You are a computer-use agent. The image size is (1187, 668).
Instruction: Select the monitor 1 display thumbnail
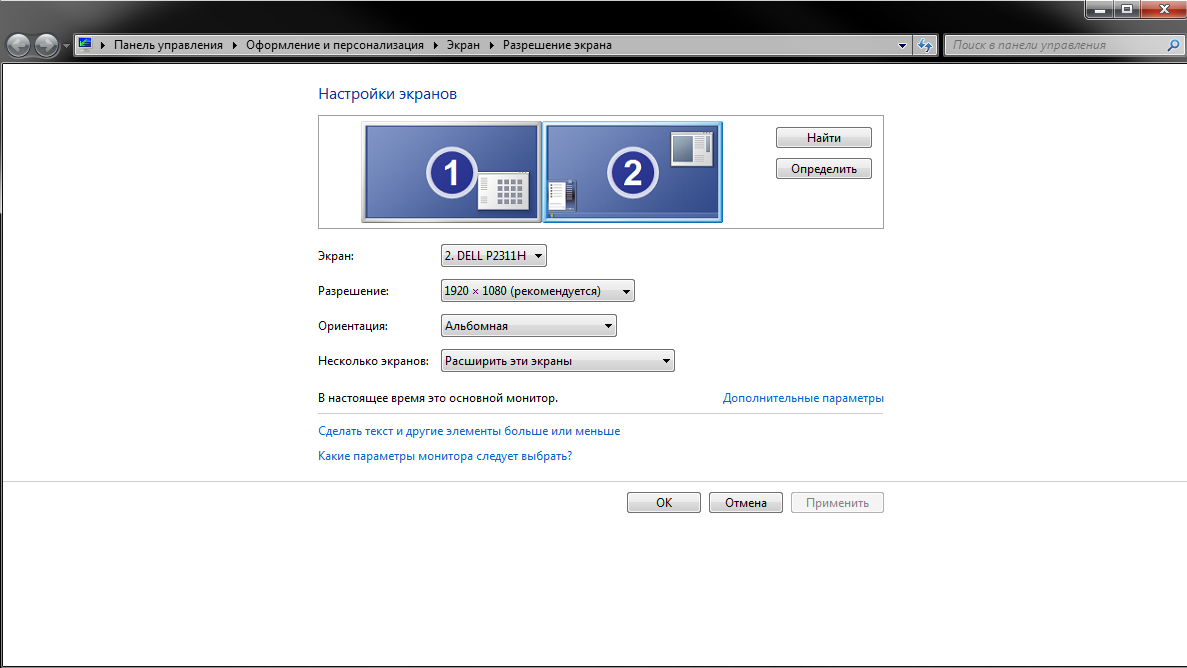[451, 172]
